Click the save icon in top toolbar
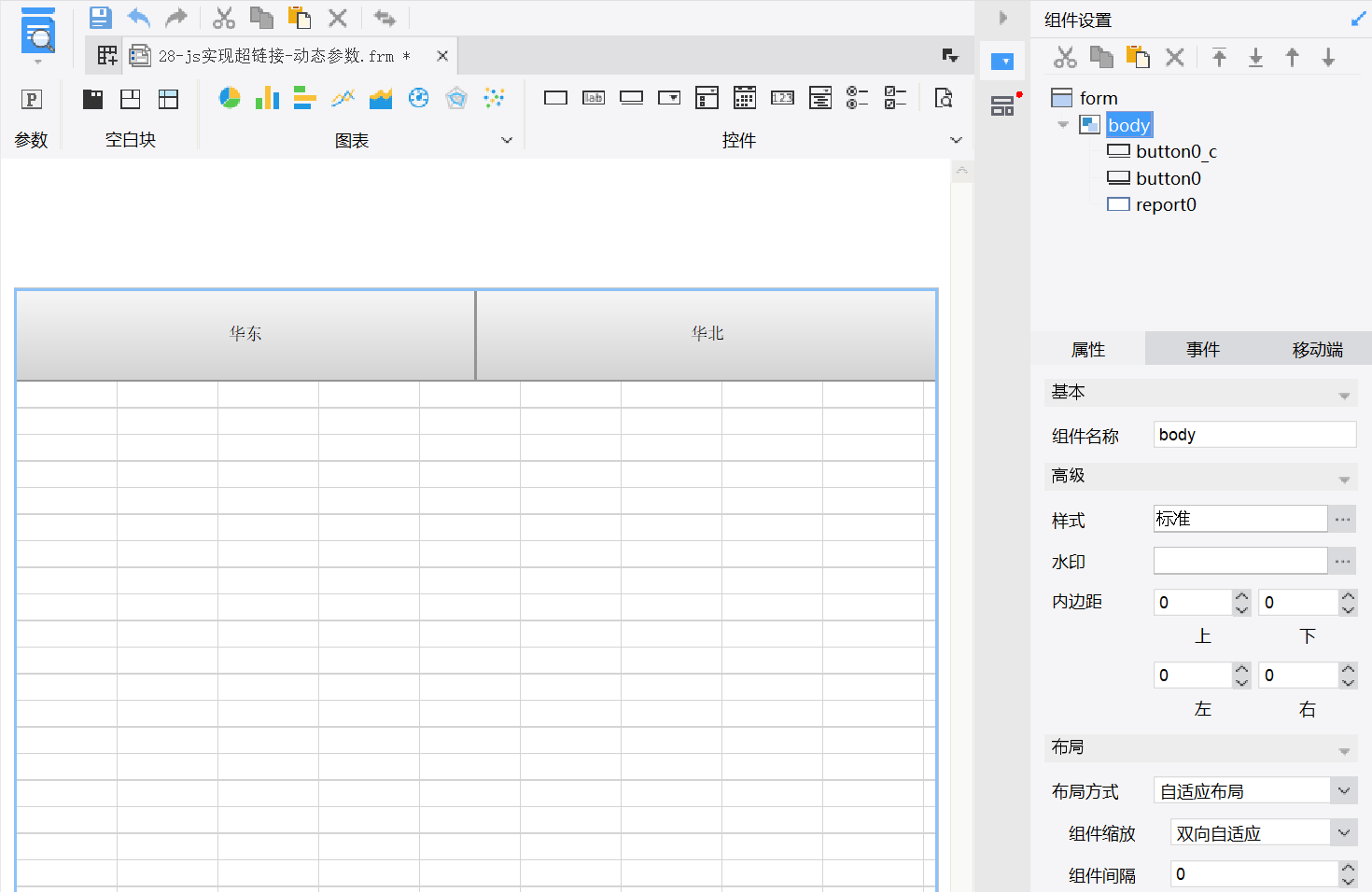Viewport: 1372px width, 892px height. coord(101,18)
